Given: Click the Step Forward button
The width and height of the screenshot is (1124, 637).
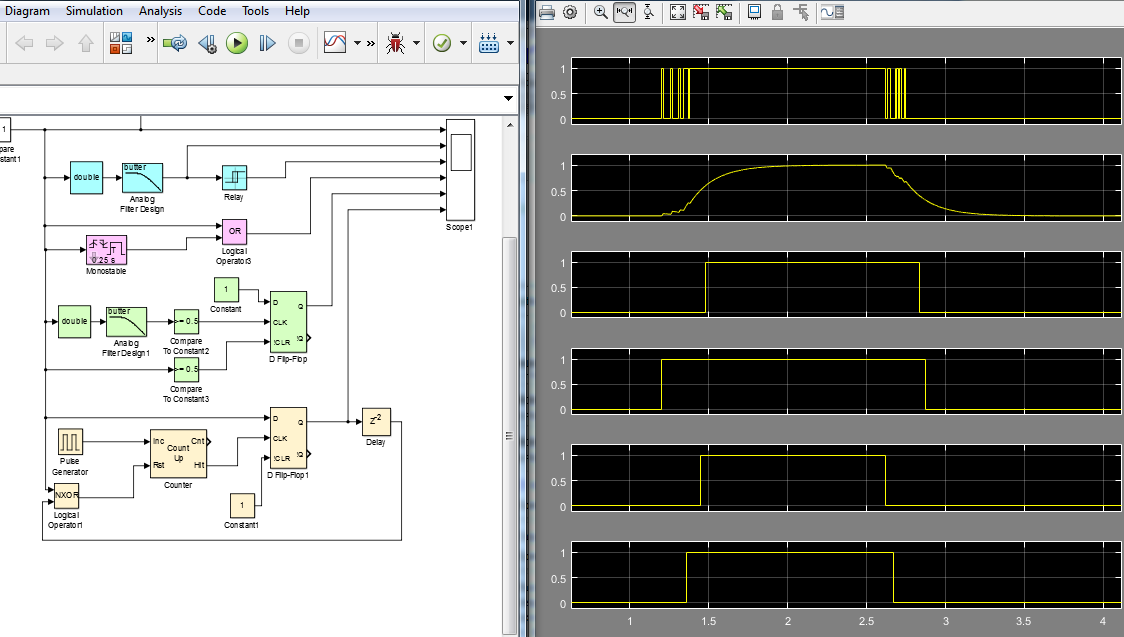Looking at the screenshot, I should [267, 43].
